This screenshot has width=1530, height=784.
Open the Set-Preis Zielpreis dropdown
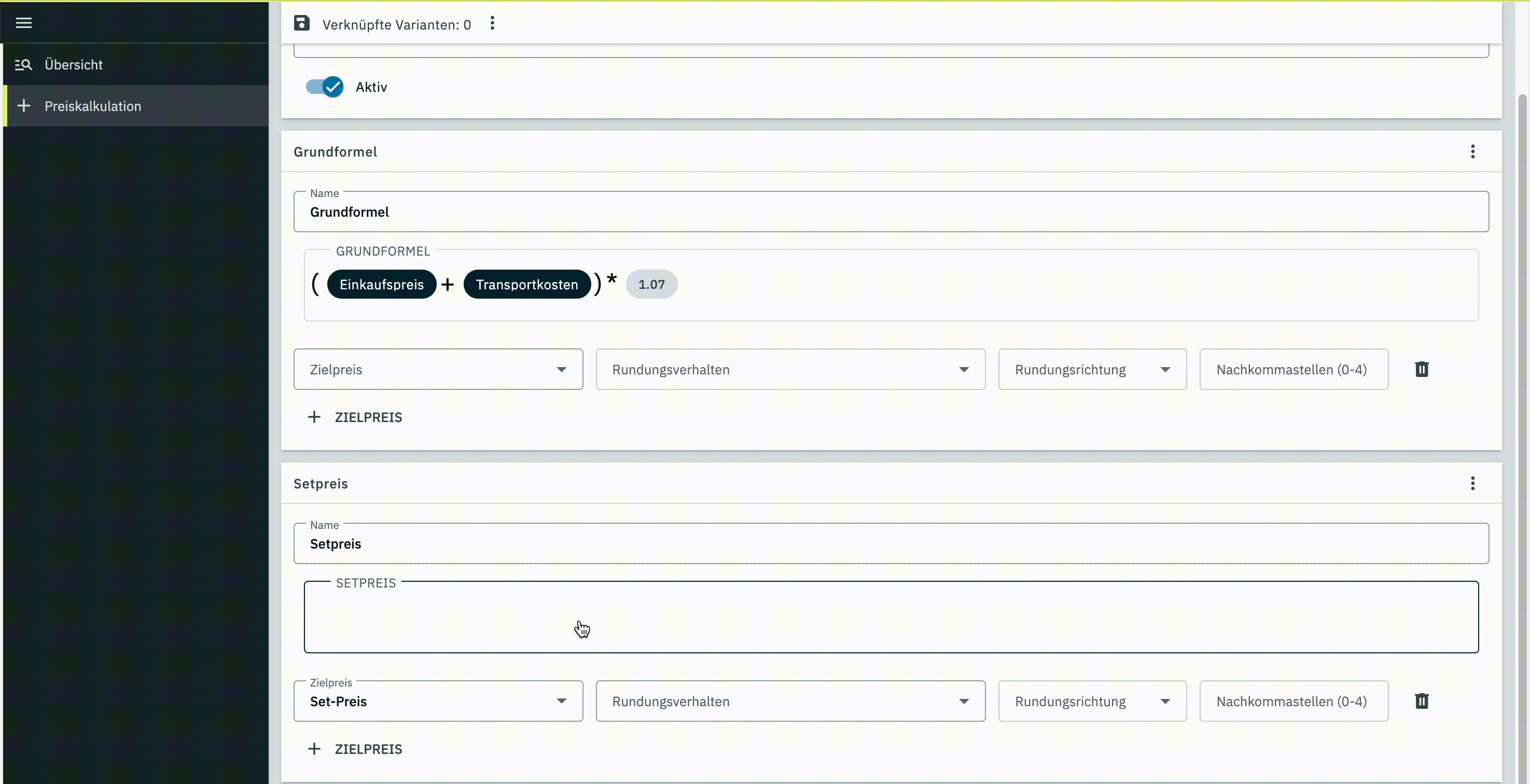[x=438, y=702]
